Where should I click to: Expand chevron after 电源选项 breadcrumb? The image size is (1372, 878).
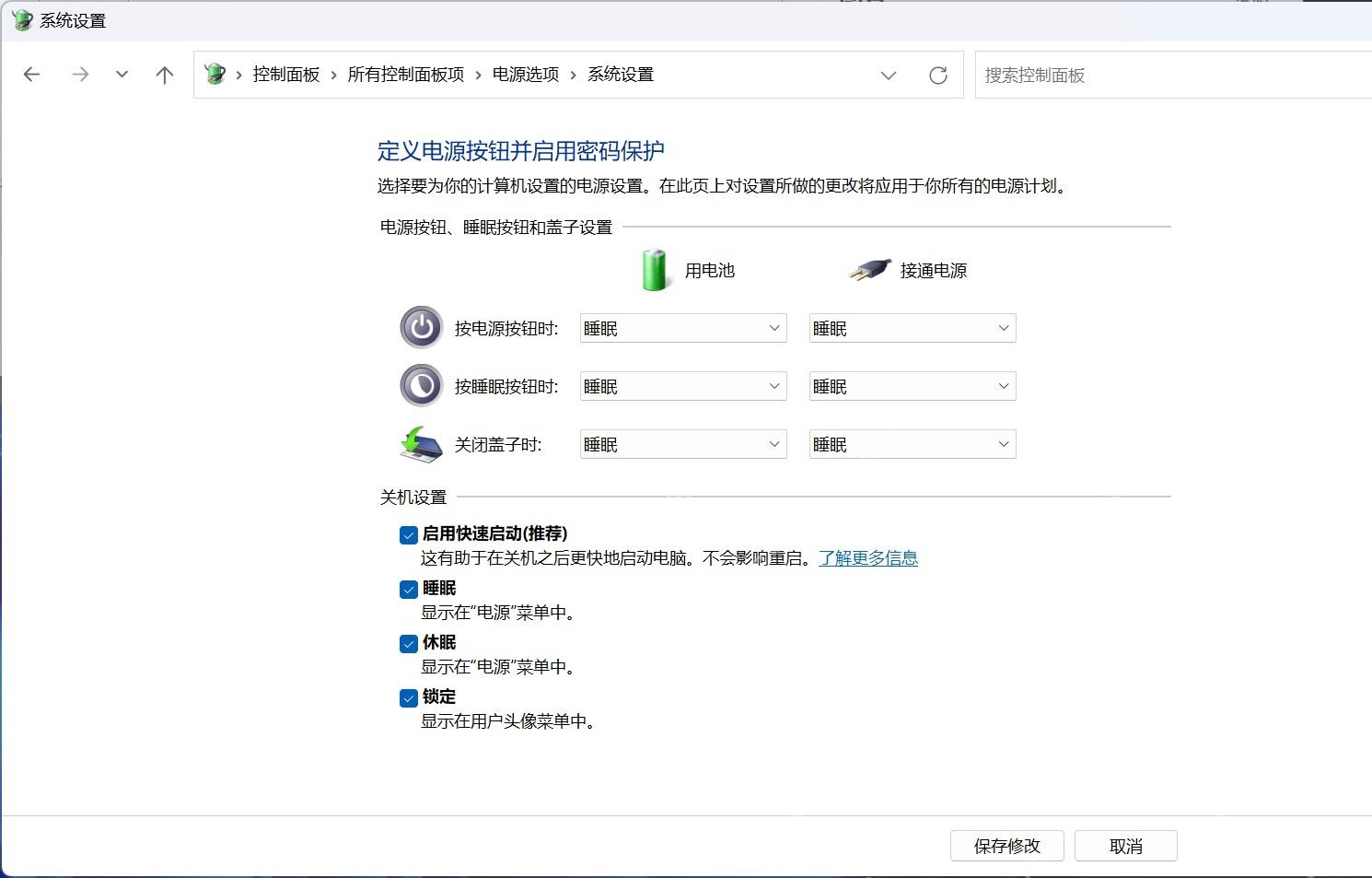573,75
